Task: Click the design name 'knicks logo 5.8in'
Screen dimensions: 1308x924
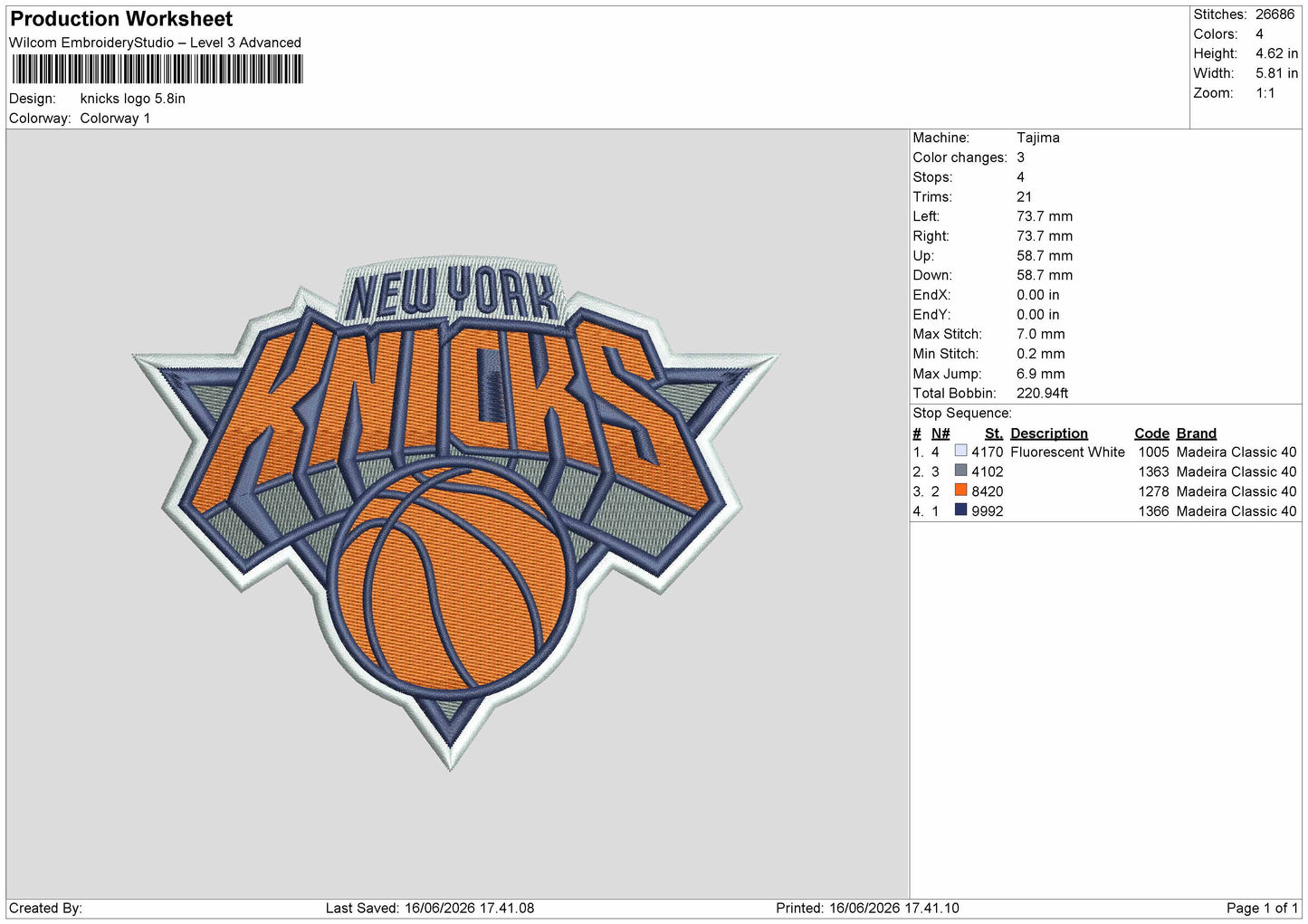Action: 132,99
